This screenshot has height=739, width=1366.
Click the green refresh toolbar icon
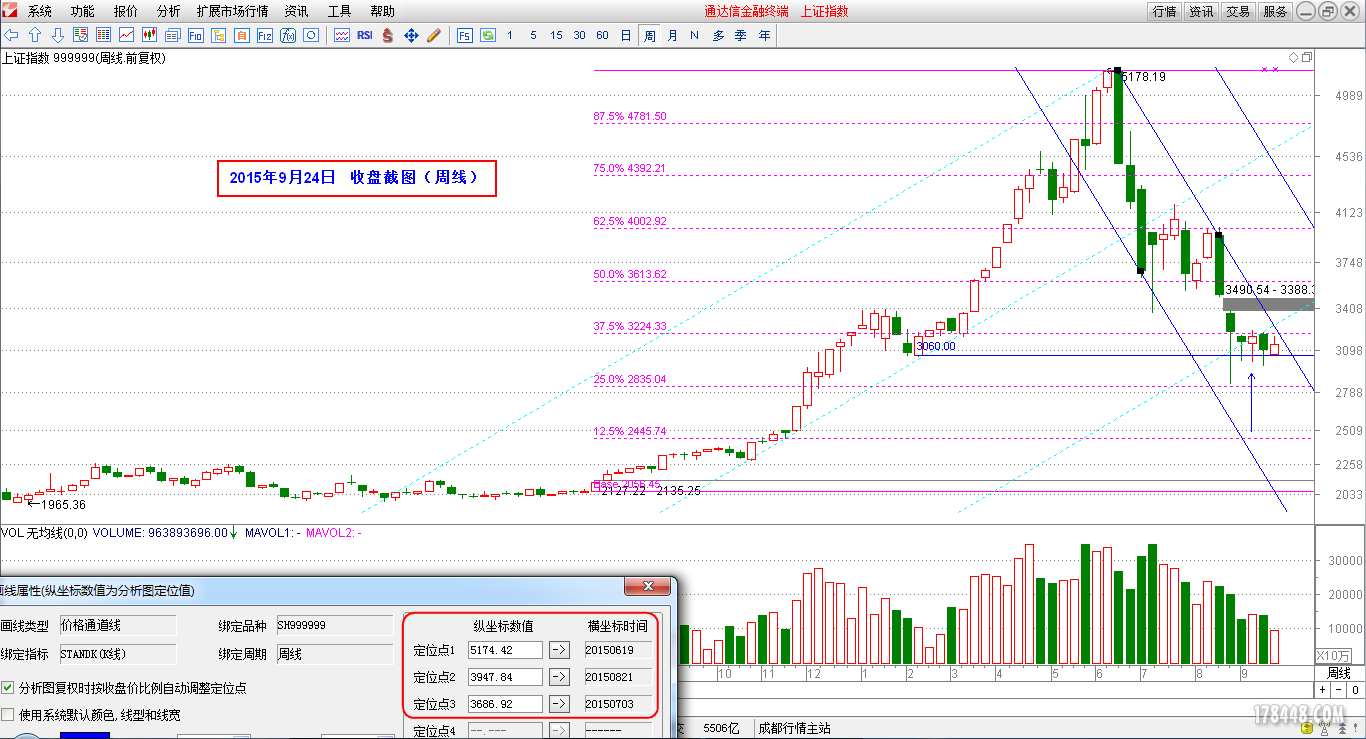point(488,35)
